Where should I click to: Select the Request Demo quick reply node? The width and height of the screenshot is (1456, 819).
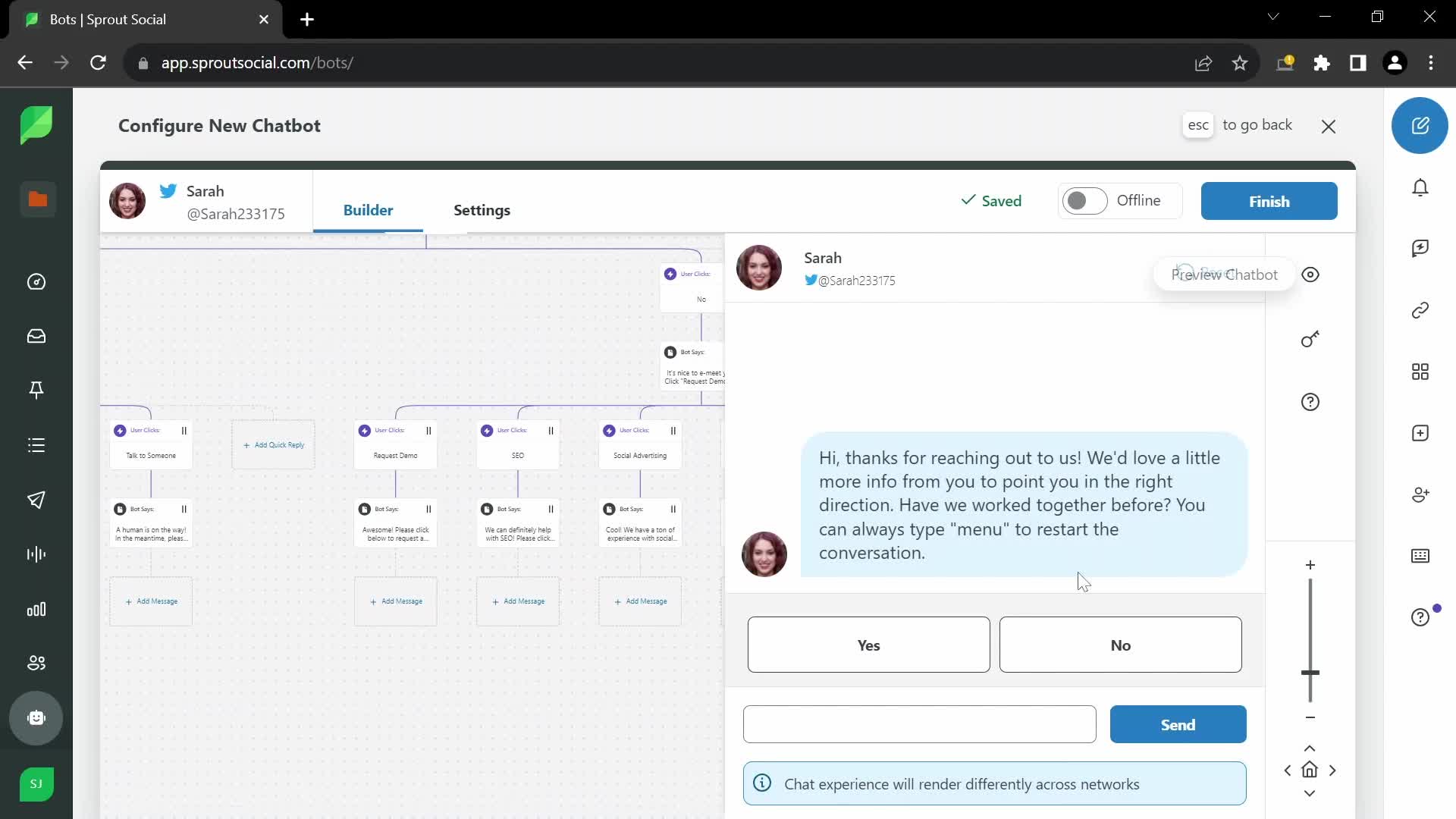[395, 444]
